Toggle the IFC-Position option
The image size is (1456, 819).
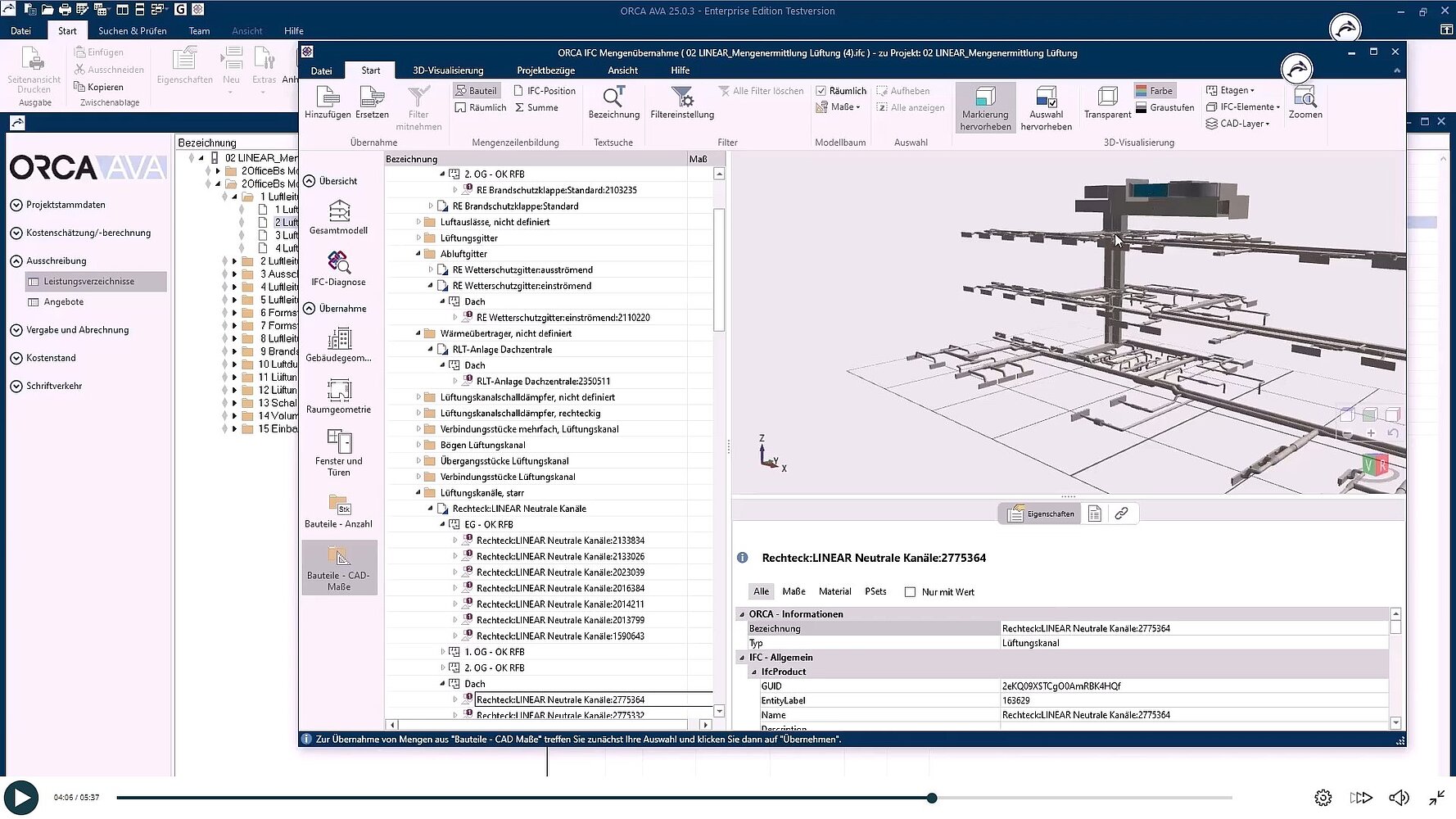click(545, 91)
